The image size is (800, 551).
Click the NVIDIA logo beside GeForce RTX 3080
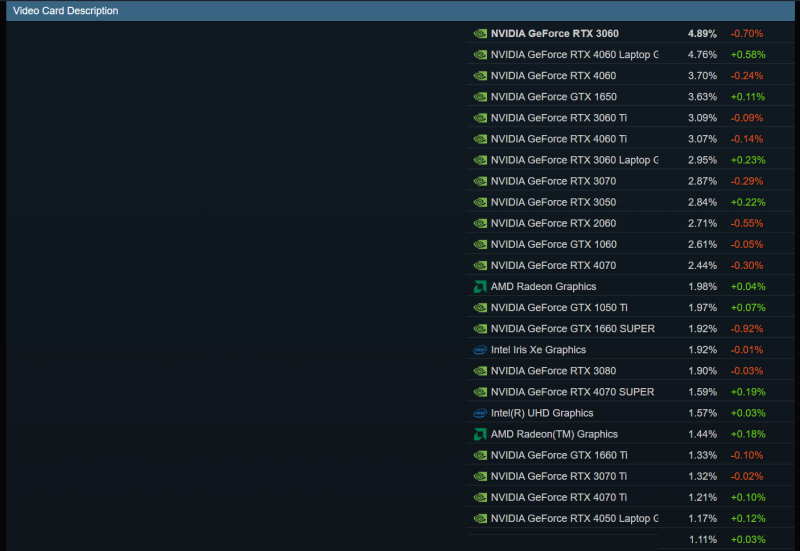click(480, 371)
